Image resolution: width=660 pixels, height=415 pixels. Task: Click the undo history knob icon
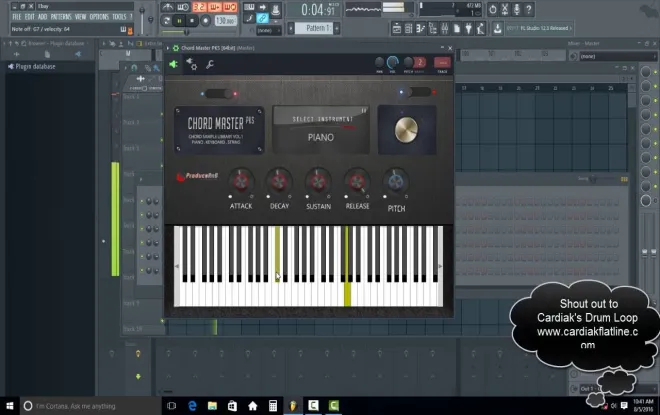tap(492, 9)
